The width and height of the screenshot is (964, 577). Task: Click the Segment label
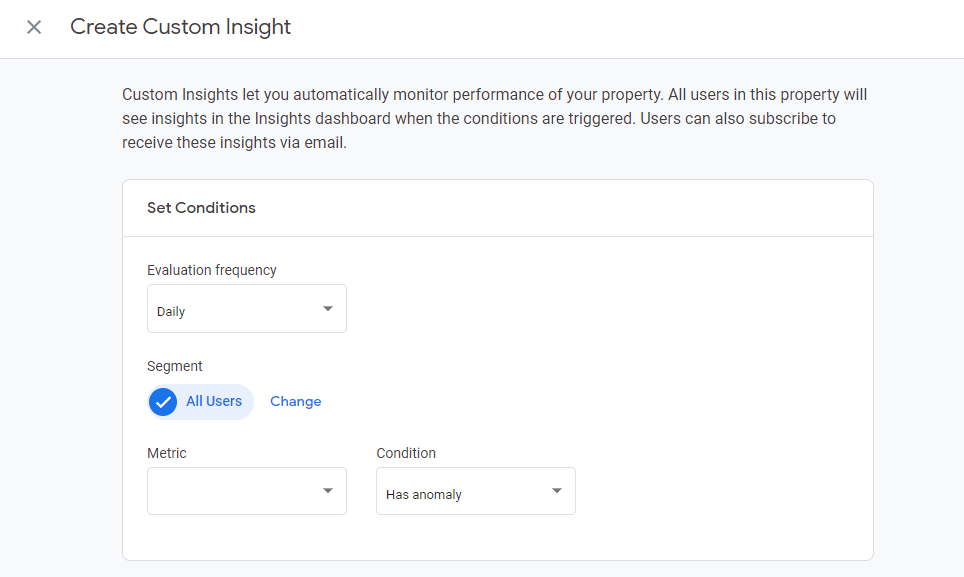pos(175,366)
